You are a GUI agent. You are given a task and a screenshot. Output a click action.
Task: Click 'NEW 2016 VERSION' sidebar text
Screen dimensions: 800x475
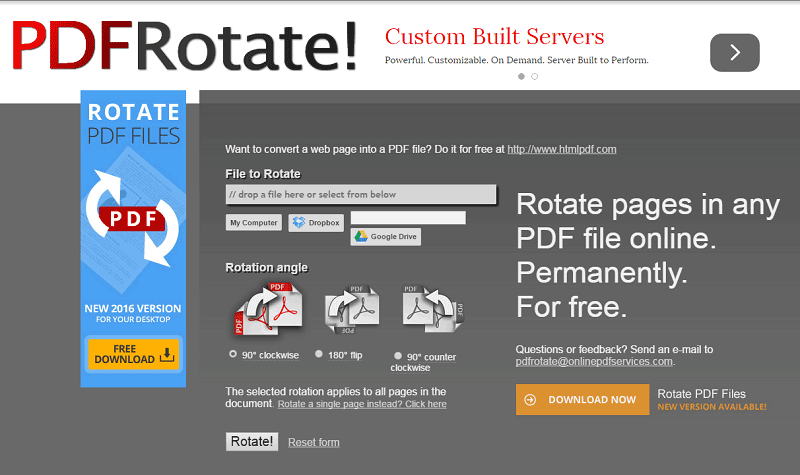pyautogui.click(x=133, y=309)
